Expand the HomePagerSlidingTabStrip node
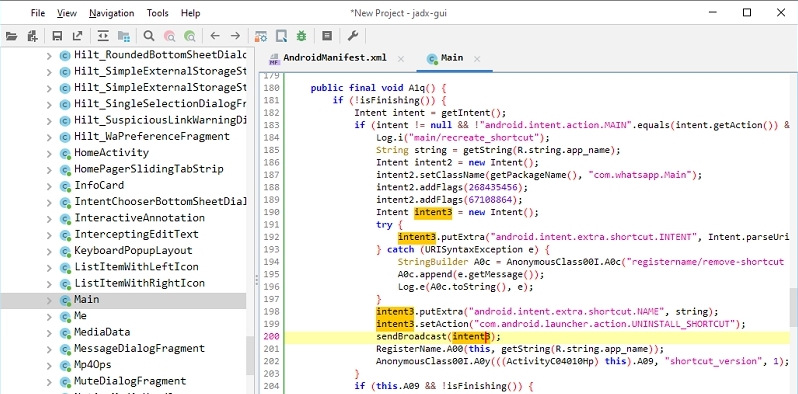The image size is (798, 394). click(49, 170)
